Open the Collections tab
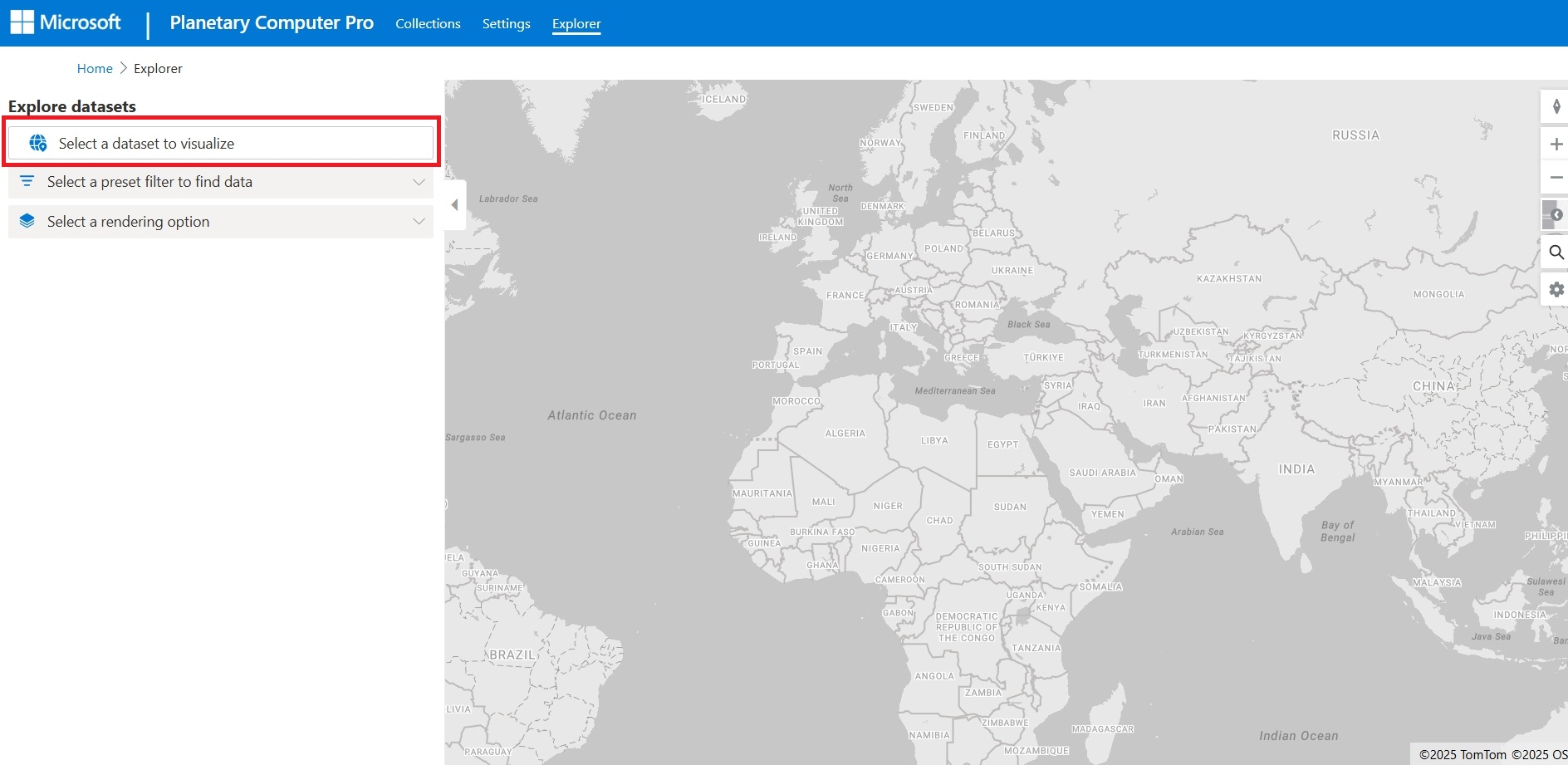The width and height of the screenshot is (1568, 765). coord(428,23)
